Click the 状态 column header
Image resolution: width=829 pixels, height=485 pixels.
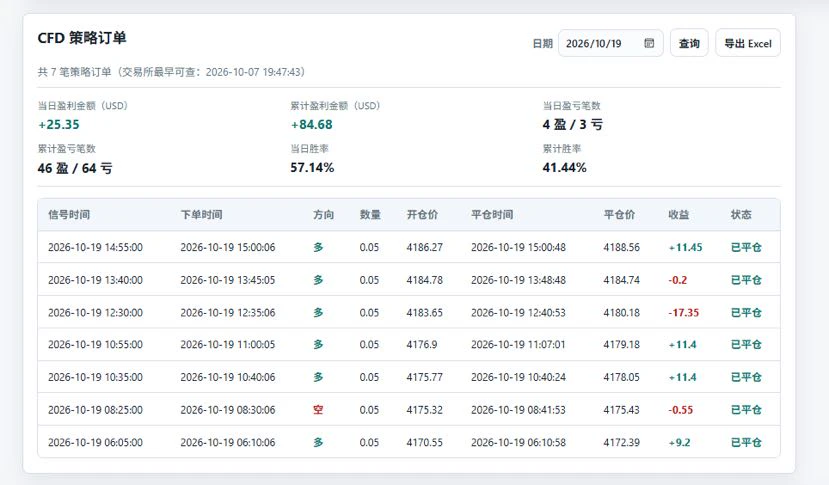coord(741,215)
